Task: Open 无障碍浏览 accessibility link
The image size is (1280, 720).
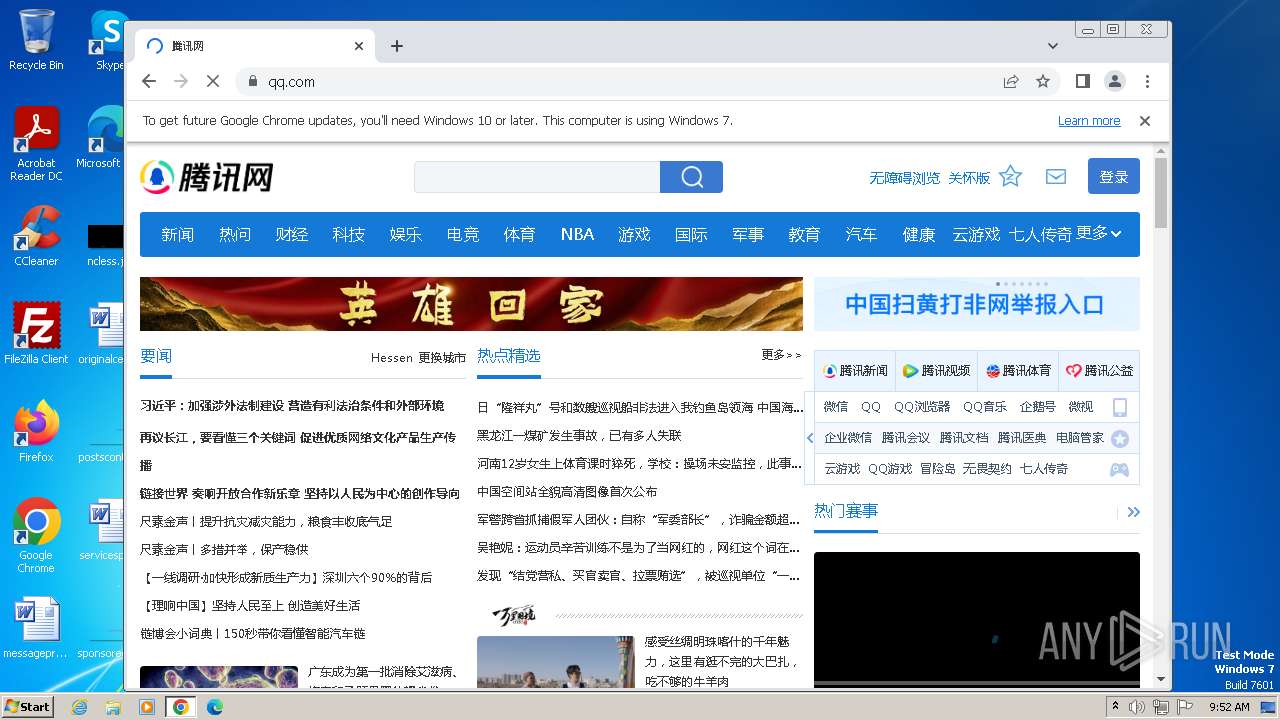Action: 904,178
